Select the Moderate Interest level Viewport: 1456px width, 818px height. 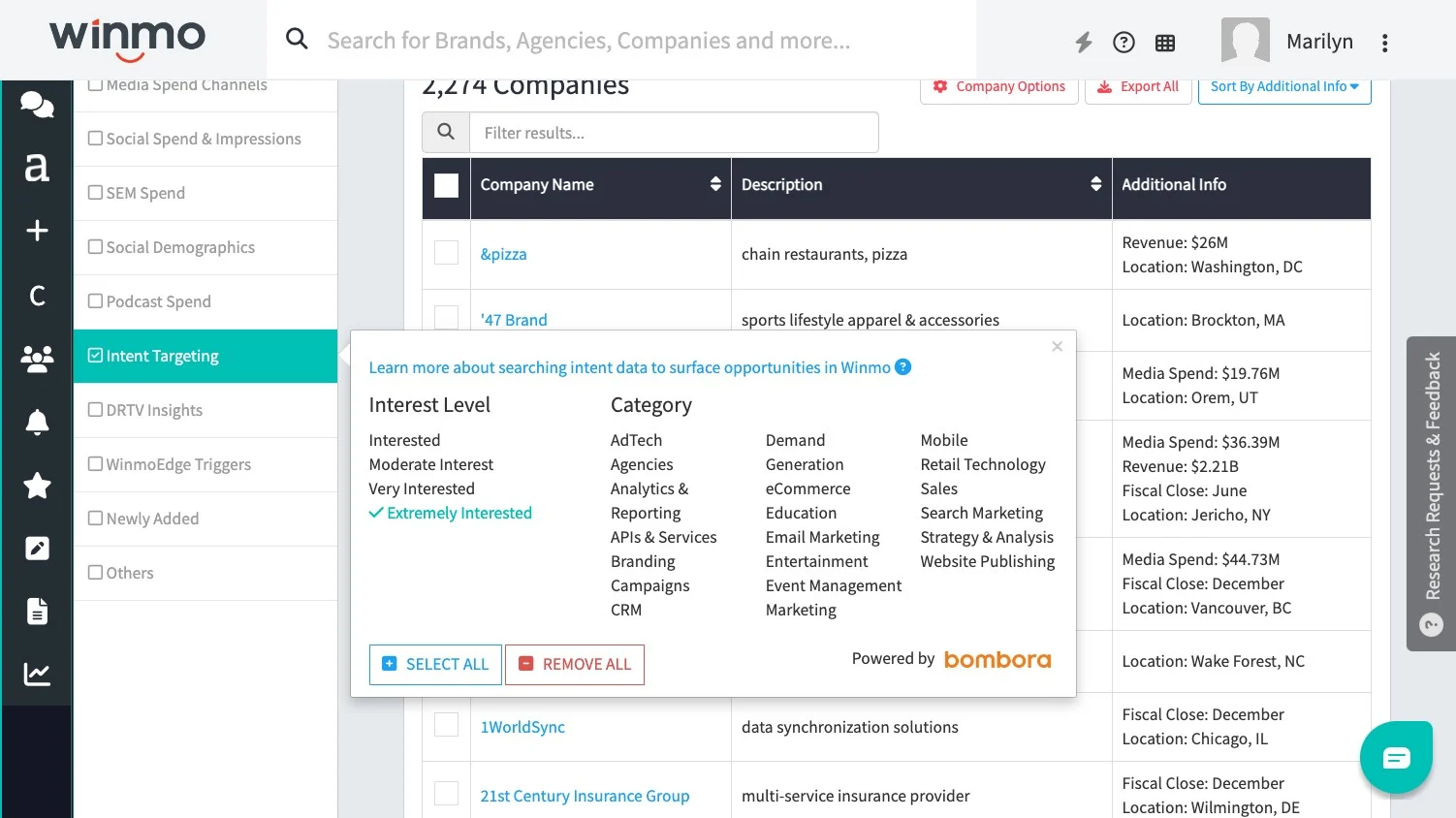[430, 464]
